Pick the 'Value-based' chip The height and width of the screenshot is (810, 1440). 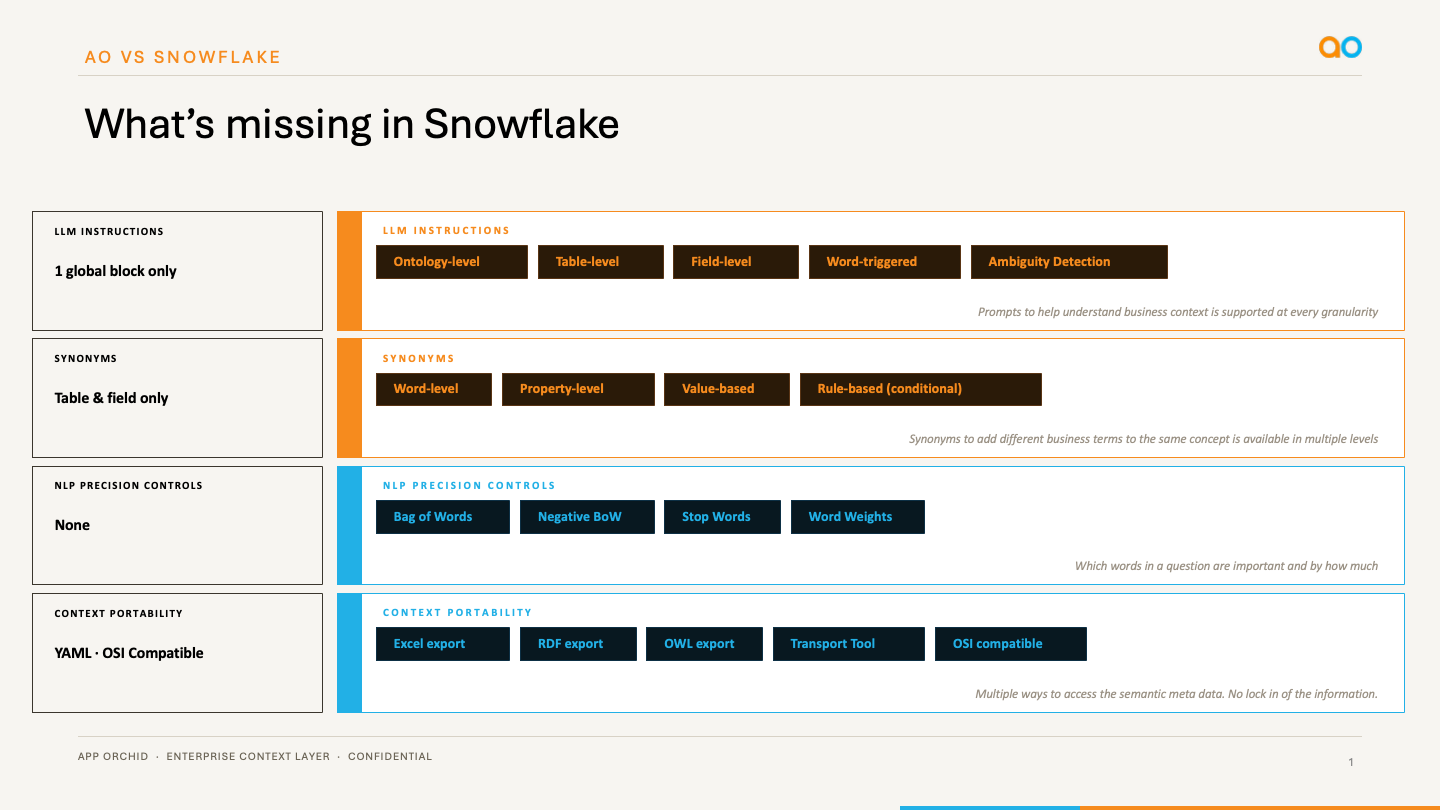point(727,389)
